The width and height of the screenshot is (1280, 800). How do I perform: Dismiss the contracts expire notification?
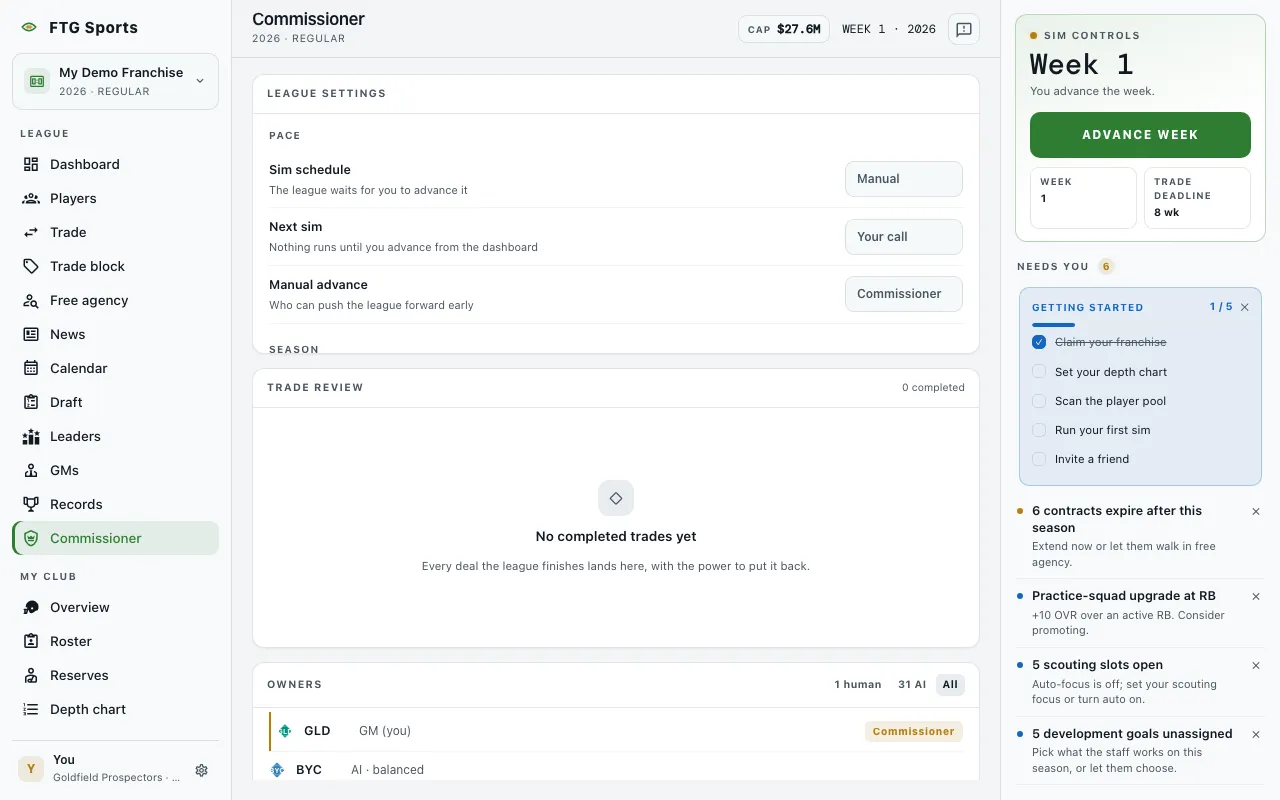point(1256,511)
